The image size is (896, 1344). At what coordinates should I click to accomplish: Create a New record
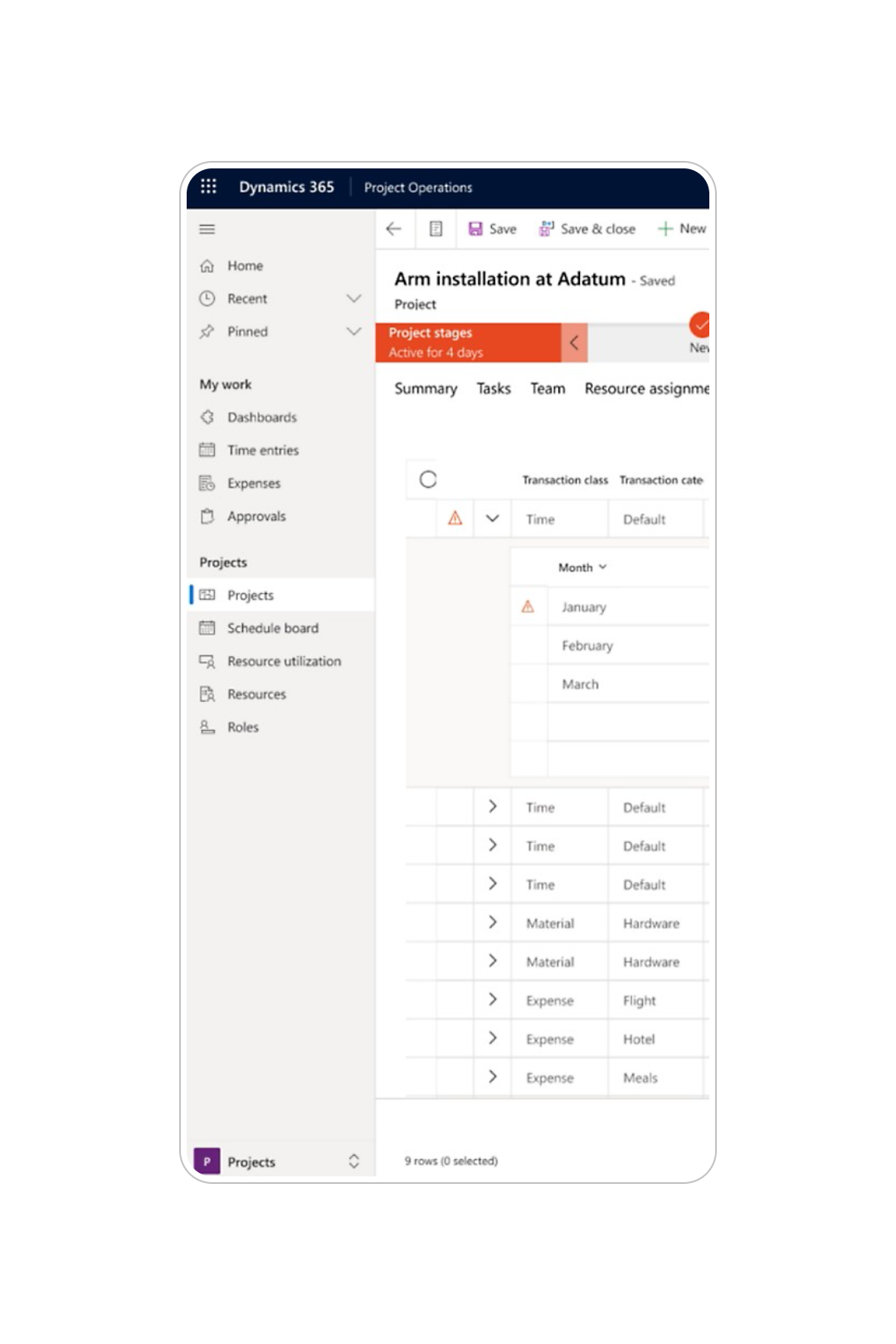(682, 229)
